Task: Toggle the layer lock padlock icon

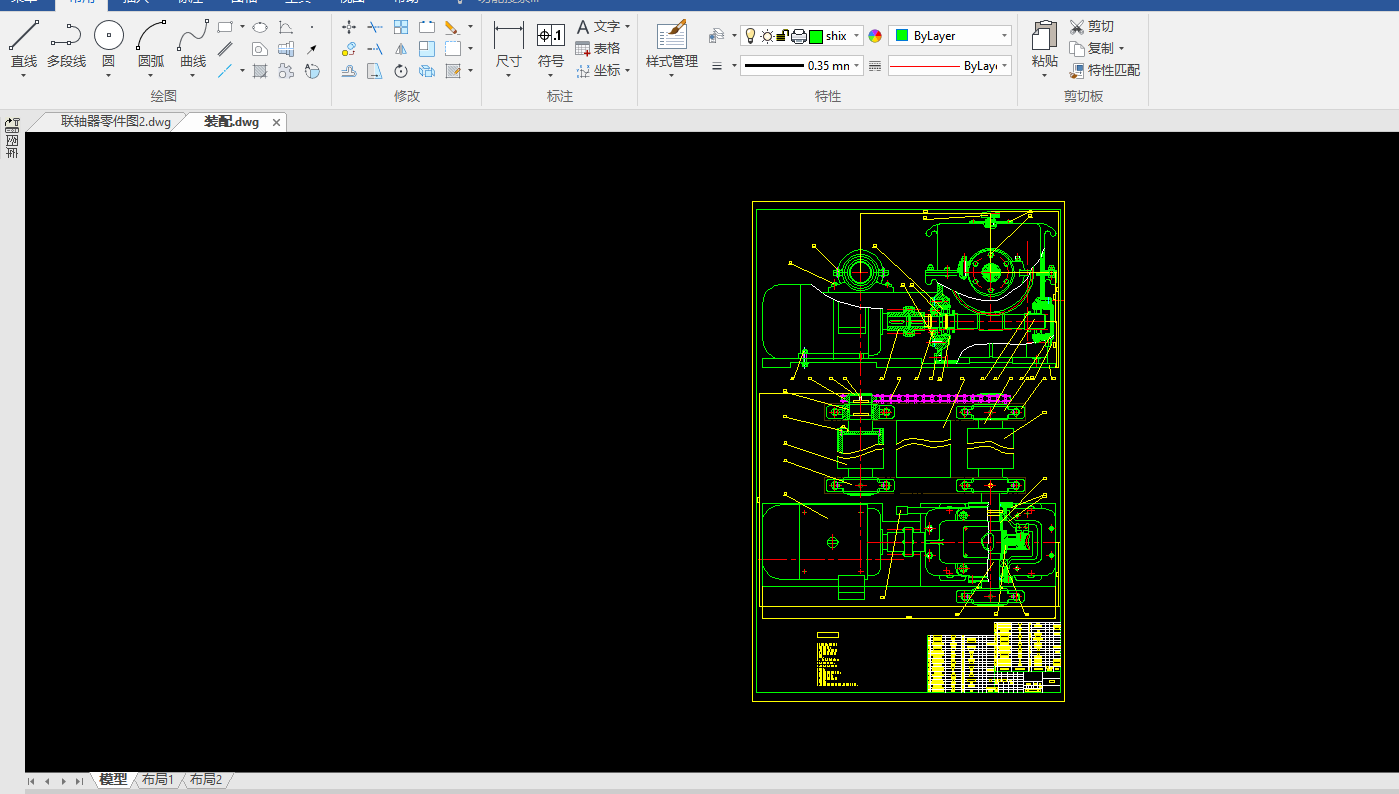Action: 782,36
